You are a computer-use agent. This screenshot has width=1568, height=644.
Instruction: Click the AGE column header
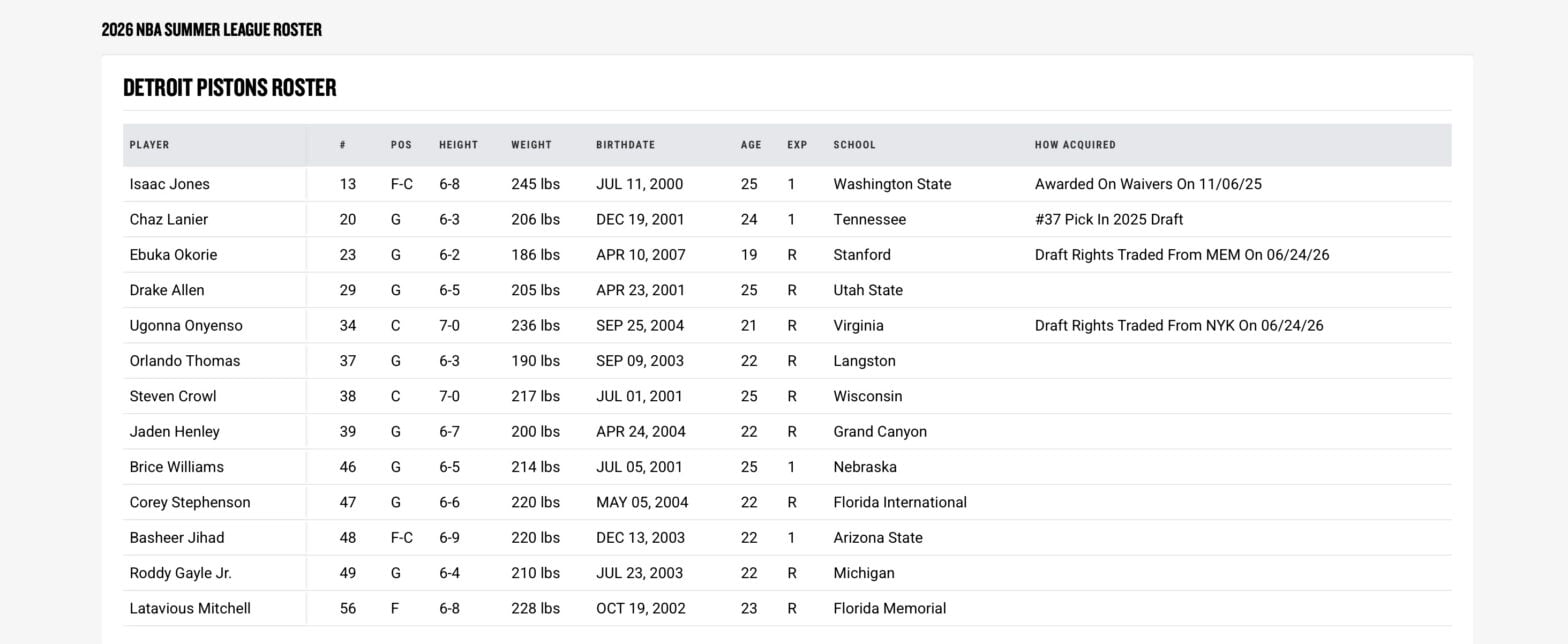(x=751, y=145)
